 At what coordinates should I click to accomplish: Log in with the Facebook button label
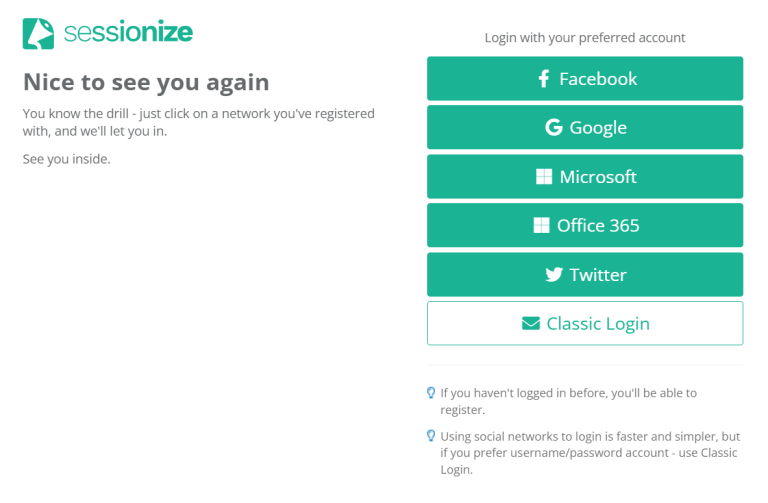pos(598,79)
